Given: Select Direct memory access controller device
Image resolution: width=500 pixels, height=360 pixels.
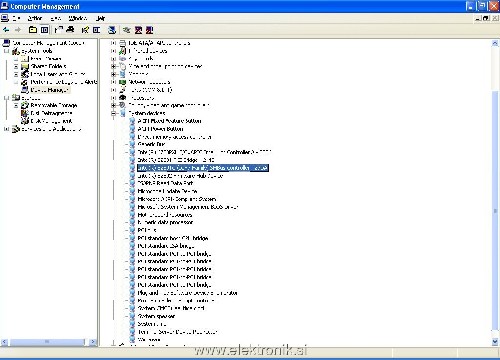Looking at the screenshot, I should 175,137.
